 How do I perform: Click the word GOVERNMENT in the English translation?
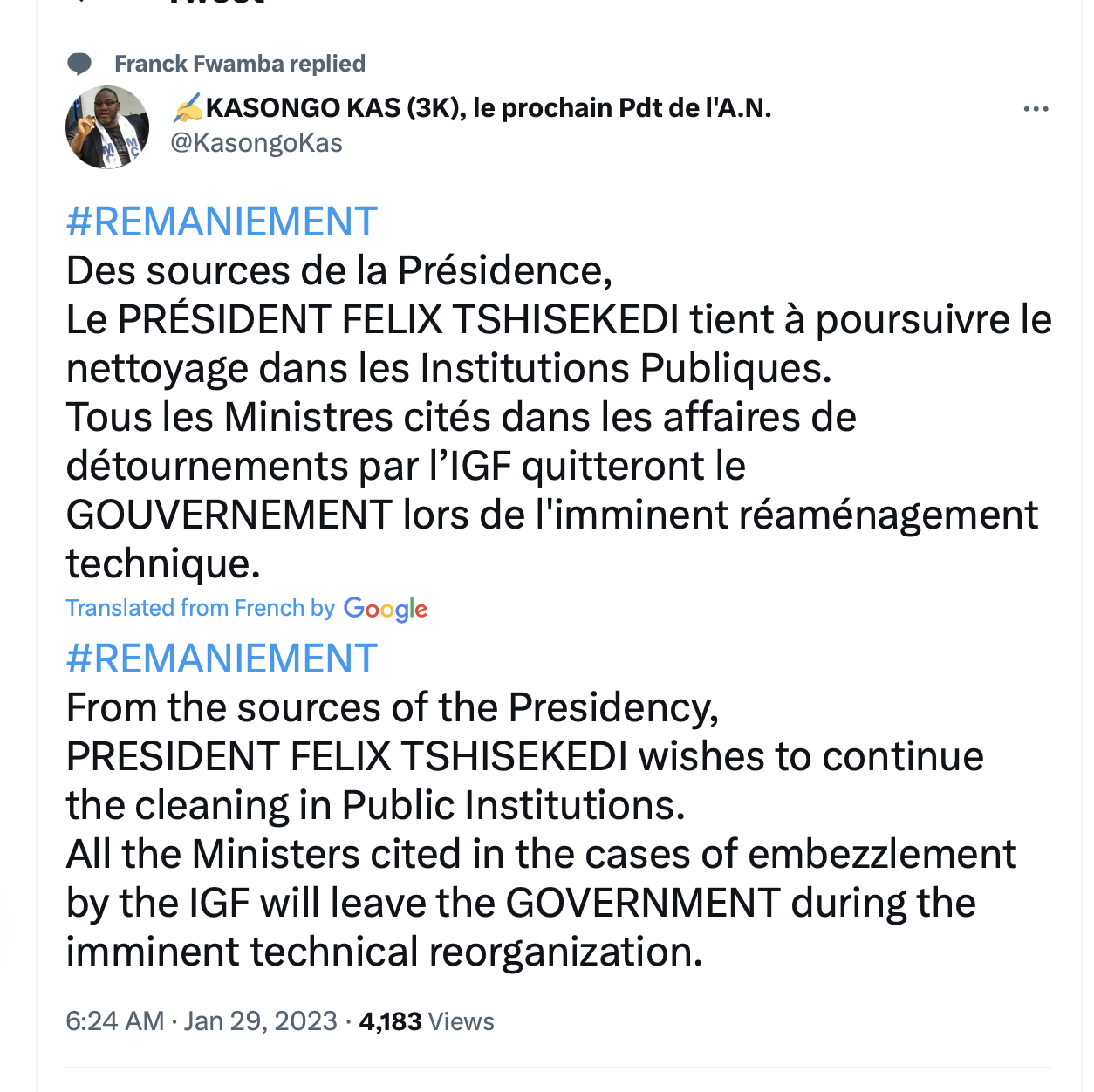pyautogui.click(x=643, y=903)
